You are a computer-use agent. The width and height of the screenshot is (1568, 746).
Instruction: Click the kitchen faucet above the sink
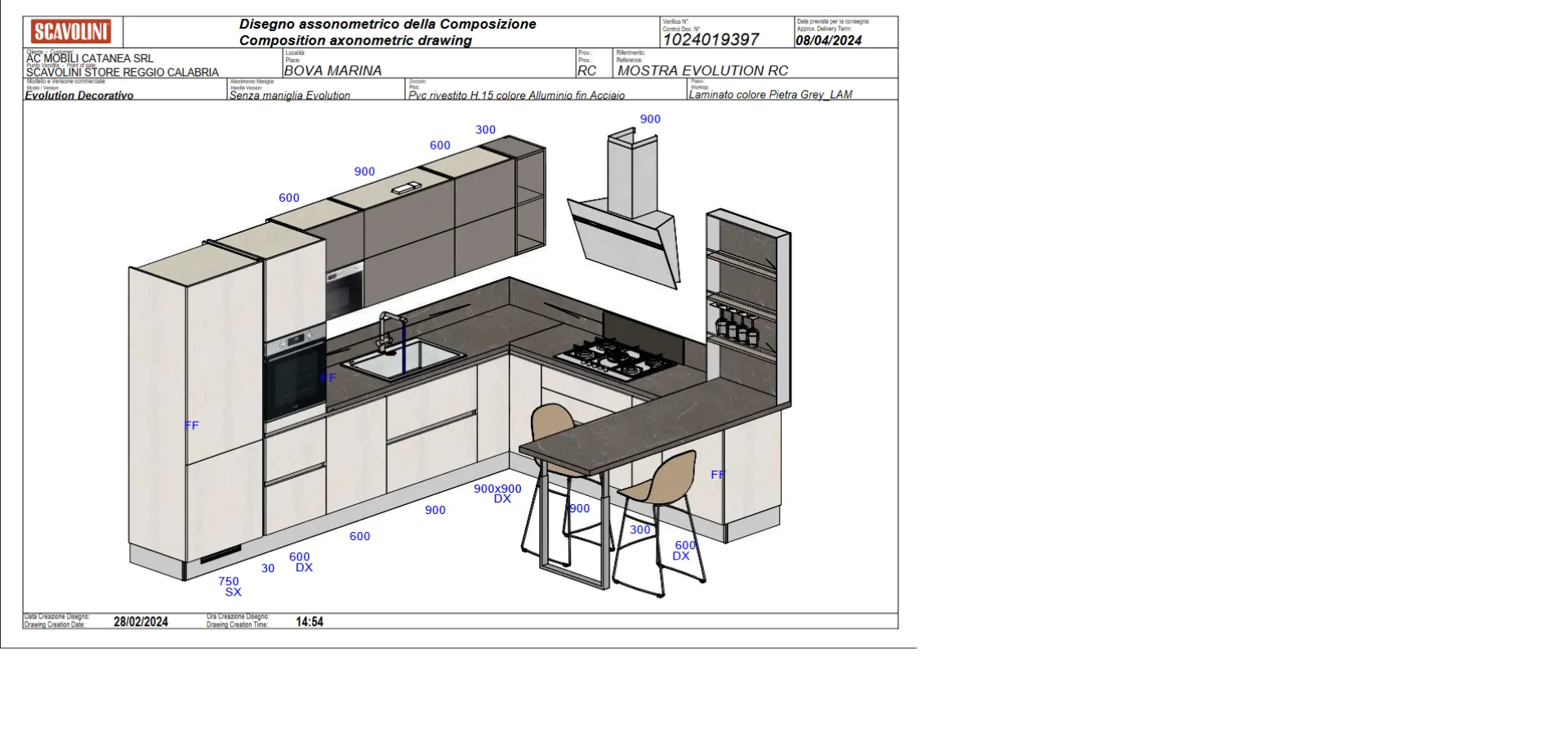click(392, 332)
